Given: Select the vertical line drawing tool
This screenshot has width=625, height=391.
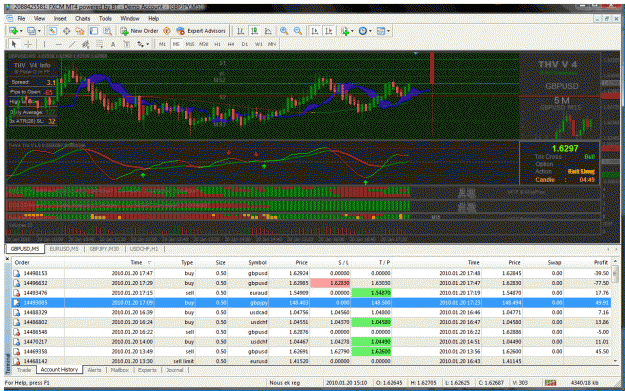Looking at the screenshot, I should pos(44,44).
